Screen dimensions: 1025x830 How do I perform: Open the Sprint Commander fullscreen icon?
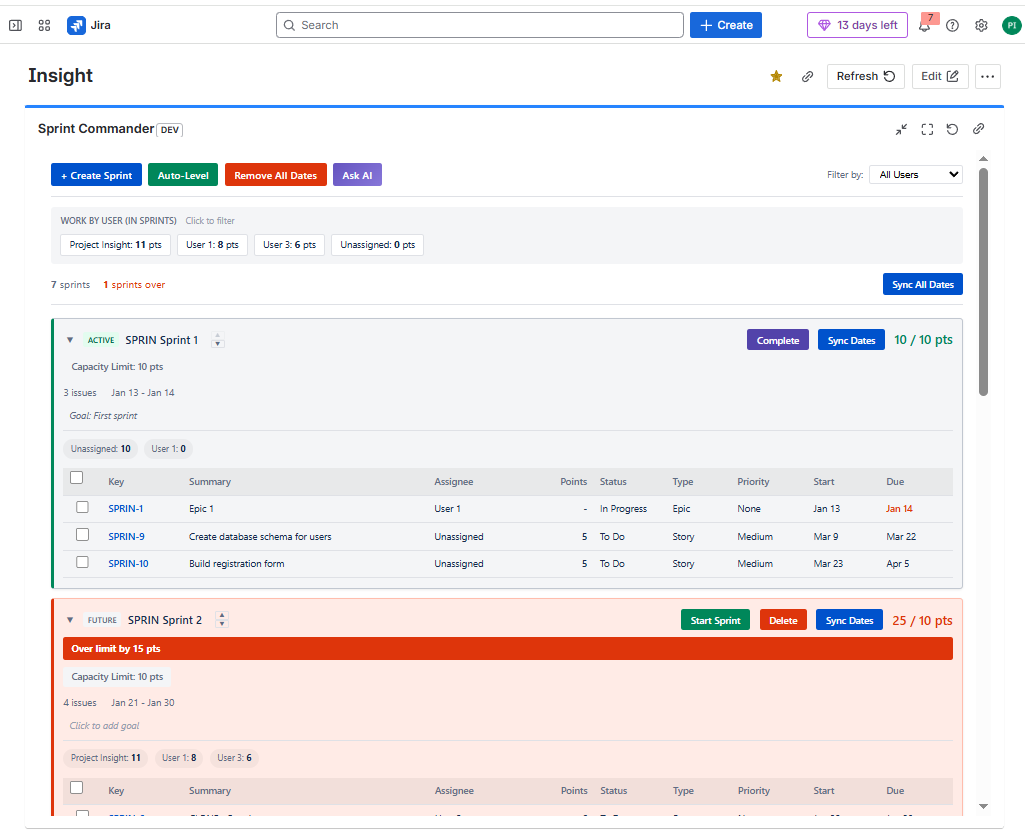(927, 129)
